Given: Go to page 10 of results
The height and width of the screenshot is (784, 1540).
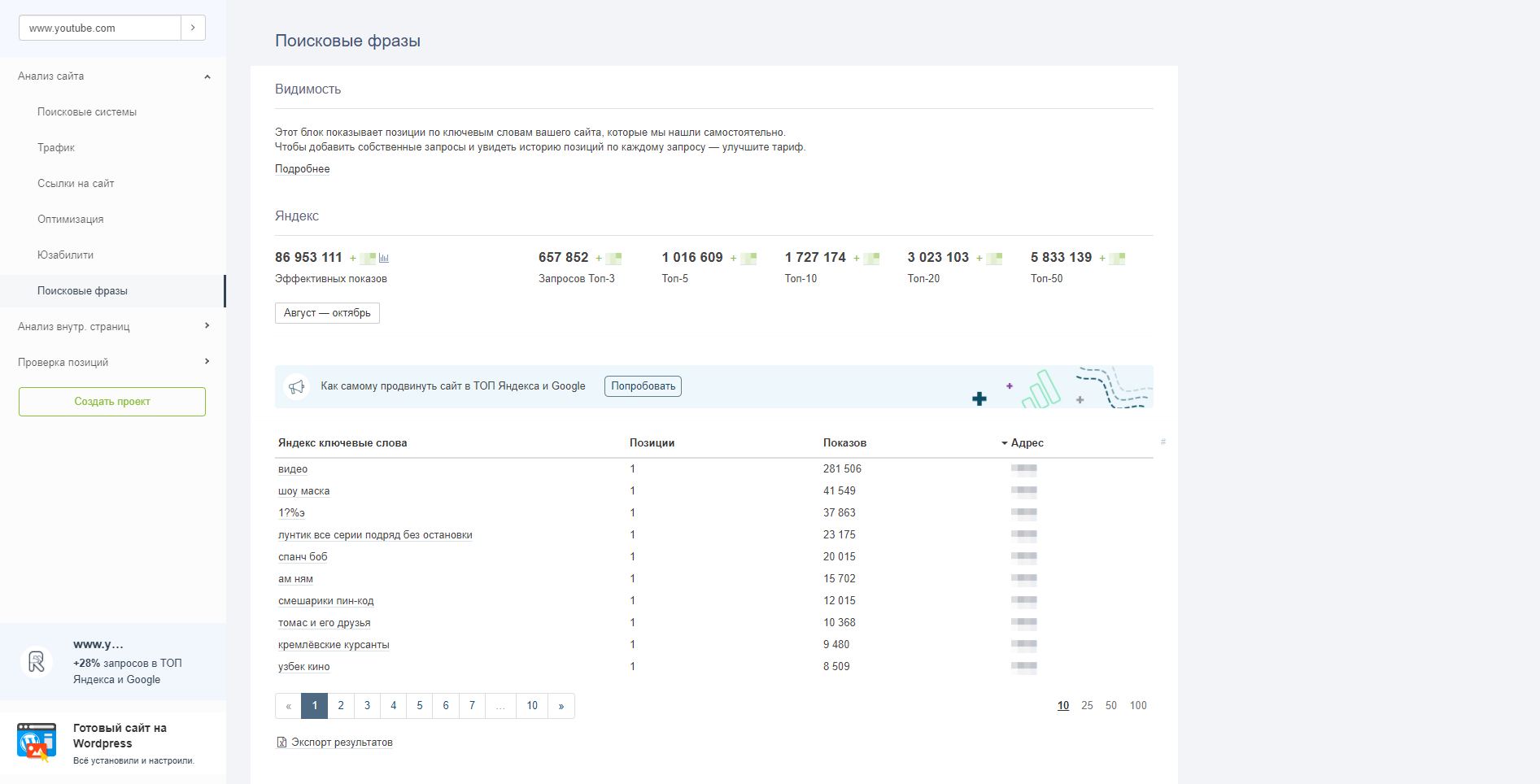Looking at the screenshot, I should click(532, 706).
